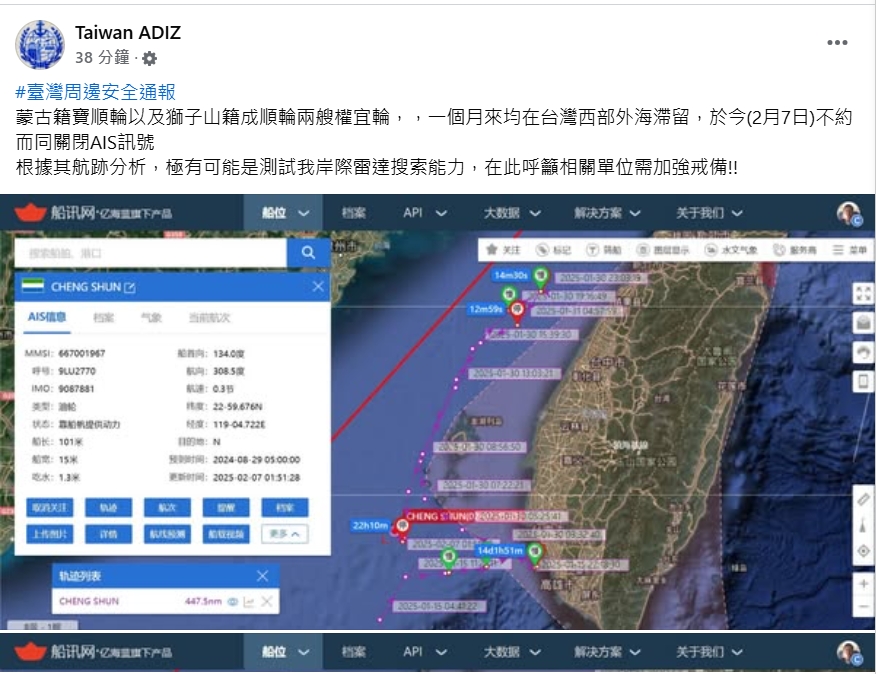
Task: Open the 服务商 toolbar item
Action: click(x=795, y=250)
